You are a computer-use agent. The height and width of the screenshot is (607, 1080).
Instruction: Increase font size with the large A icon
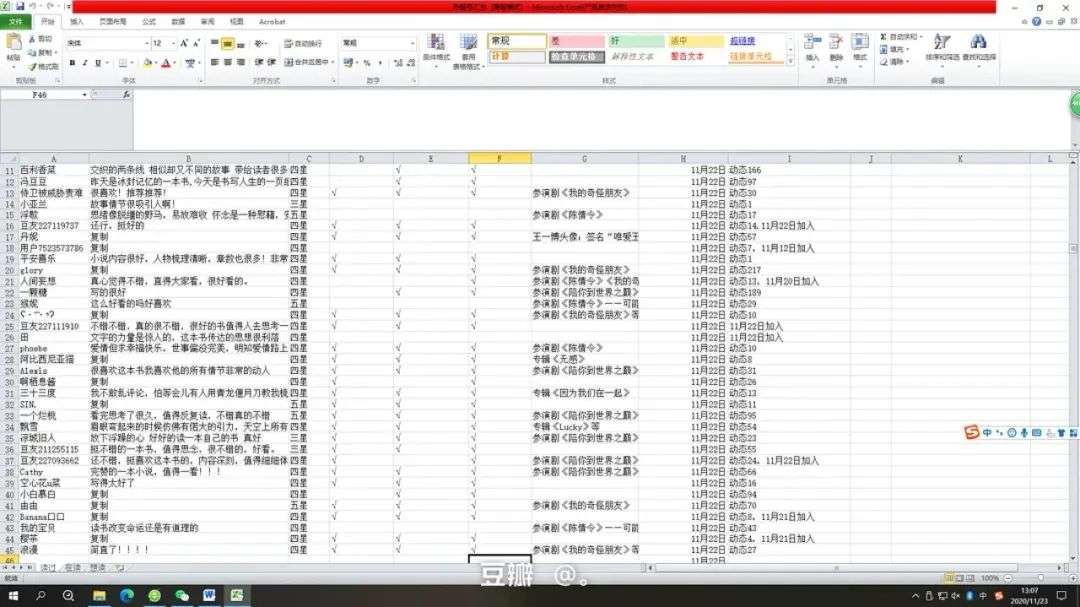[x=184, y=43]
